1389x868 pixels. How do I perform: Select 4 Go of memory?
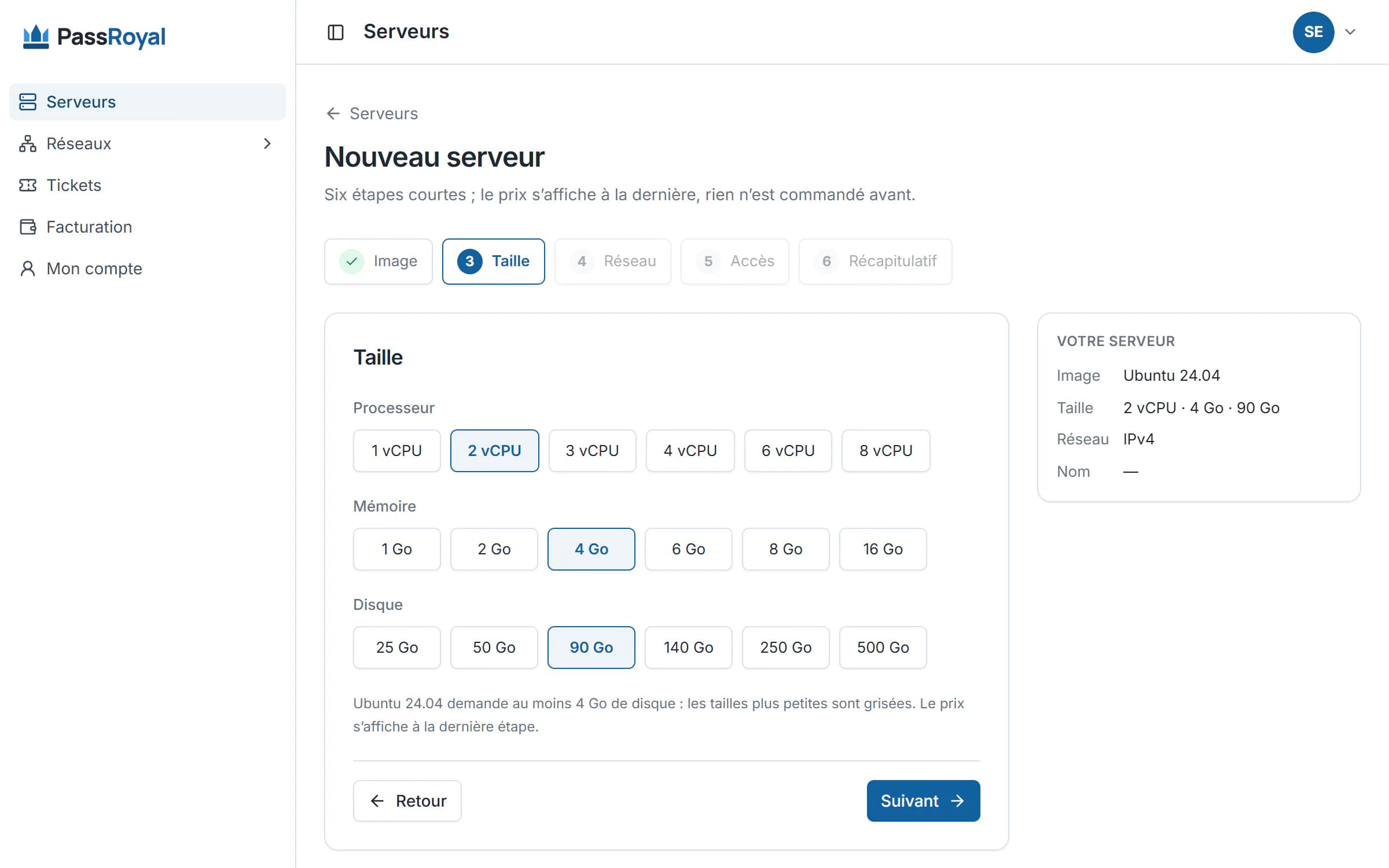(591, 549)
